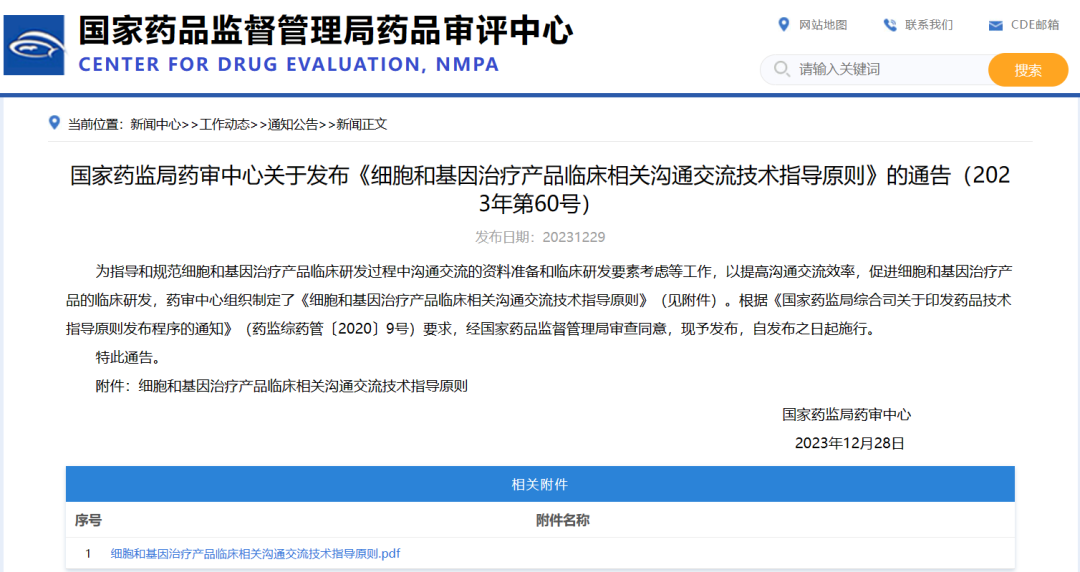The width and height of the screenshot is (1080, 572).
Task: Click the magnifier icon in search box
Action: pos(781,69)
